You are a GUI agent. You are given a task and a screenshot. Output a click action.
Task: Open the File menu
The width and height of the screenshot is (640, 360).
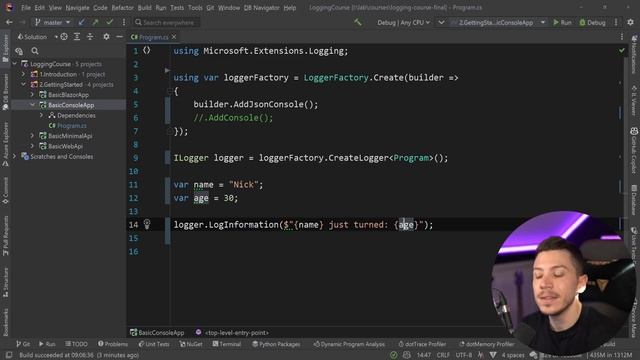tap(26, 8)
